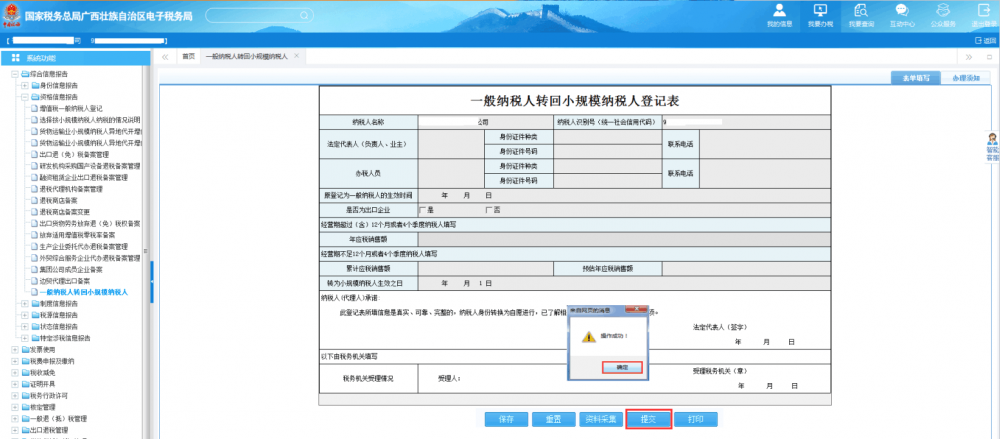Expand the 税费申报及缴纳 tree node

[x=14, y=361]
